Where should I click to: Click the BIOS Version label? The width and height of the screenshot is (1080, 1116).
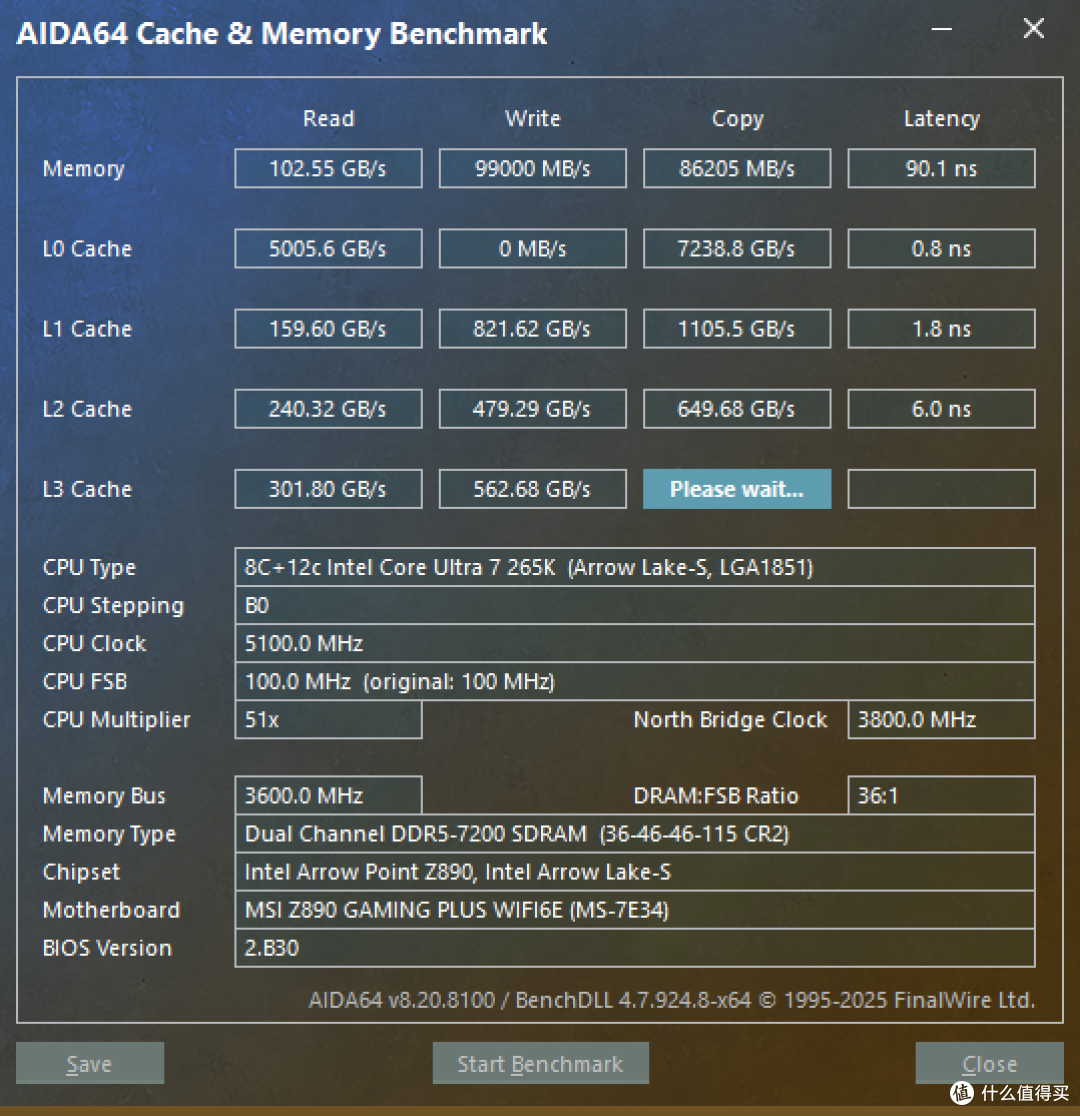(x=107, y=948)
